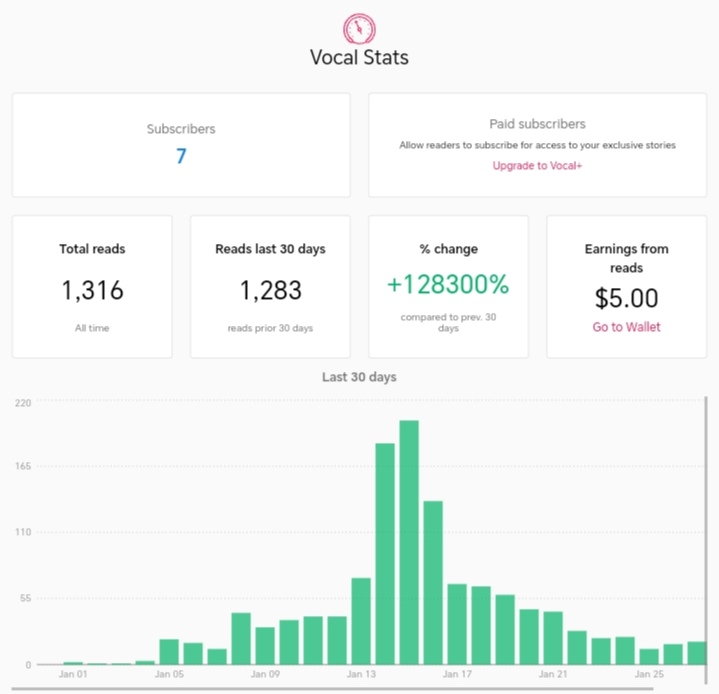Click the tallest bar in the reads chart
The height and width of the screenshot is (694, 719).
point(409,542)
